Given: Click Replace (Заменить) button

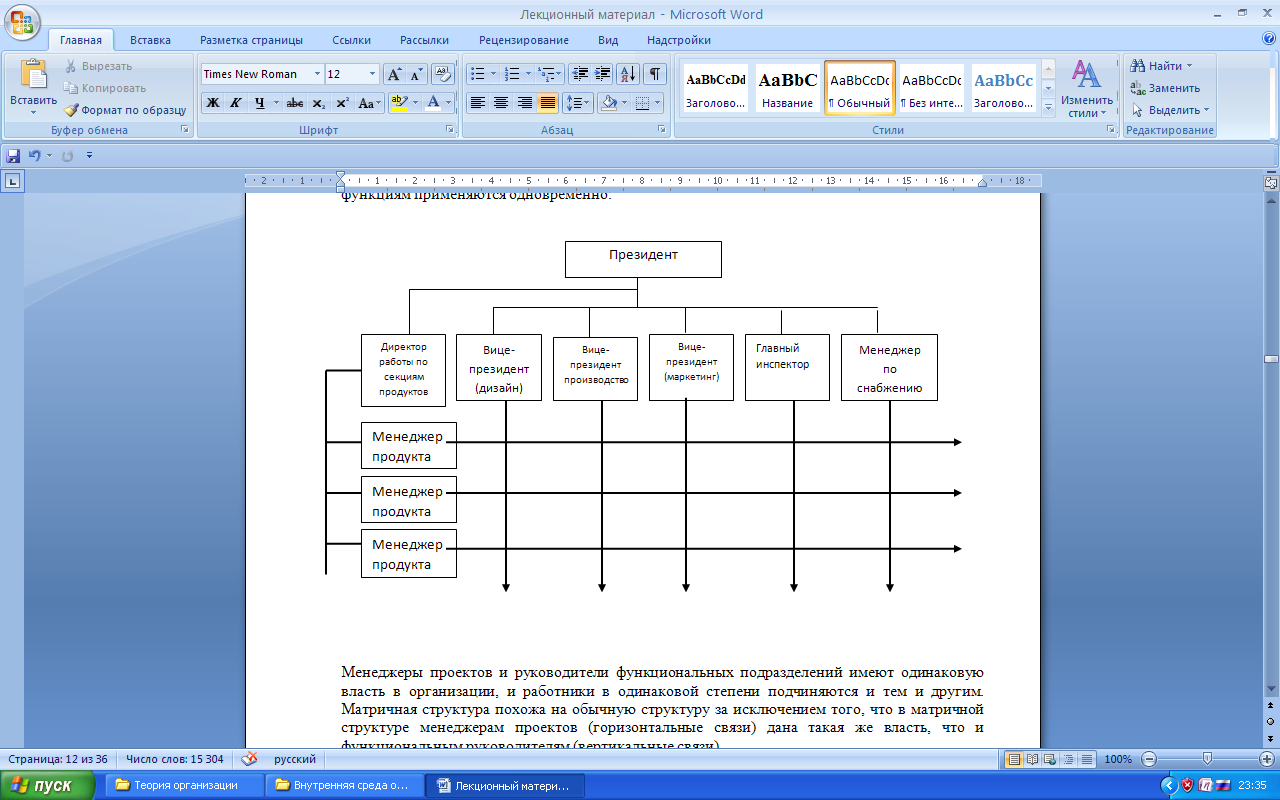Looking at the screenshot, I should [1165, 88].
